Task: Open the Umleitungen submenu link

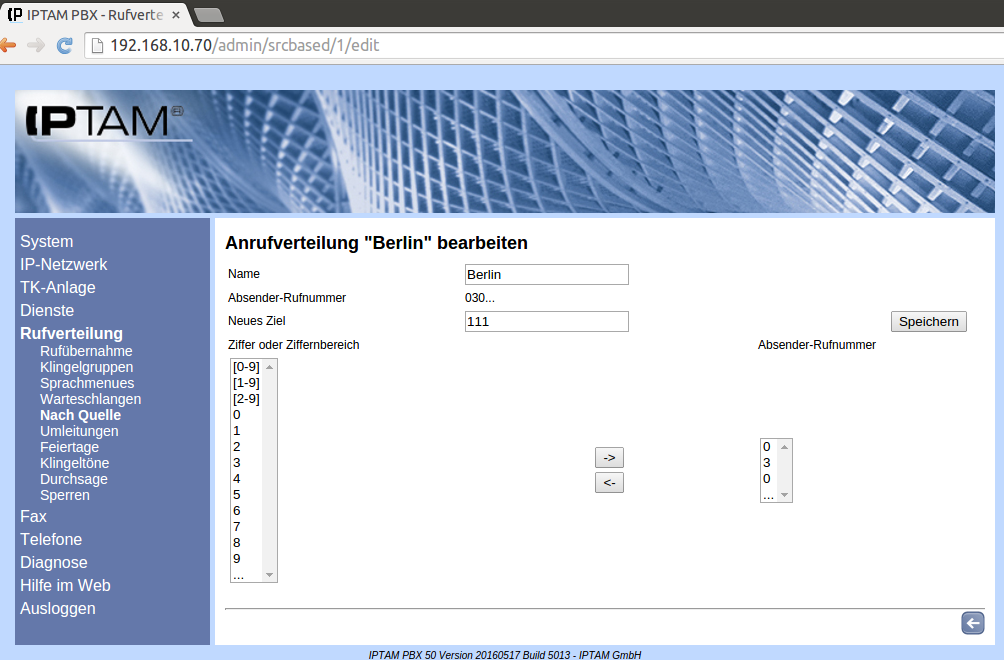Action: (x=79, y=431)
